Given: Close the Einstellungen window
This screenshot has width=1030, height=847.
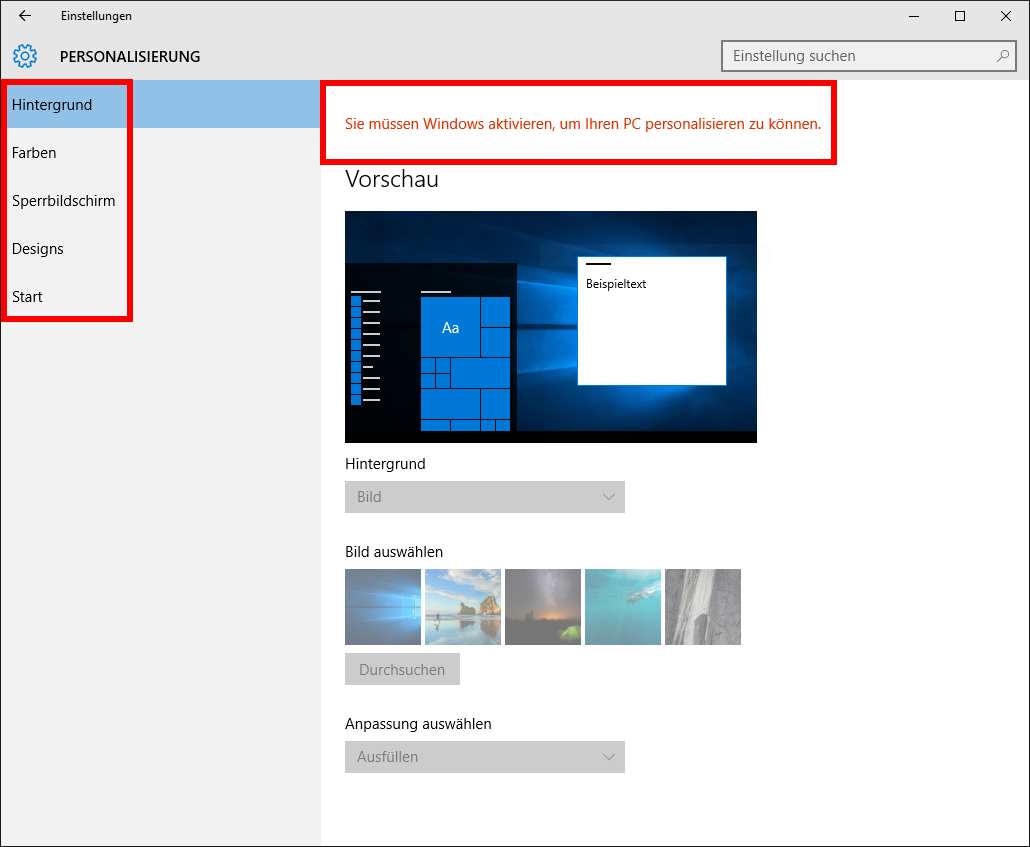Looking at the screenshot, I should (x=1006, y=16).
